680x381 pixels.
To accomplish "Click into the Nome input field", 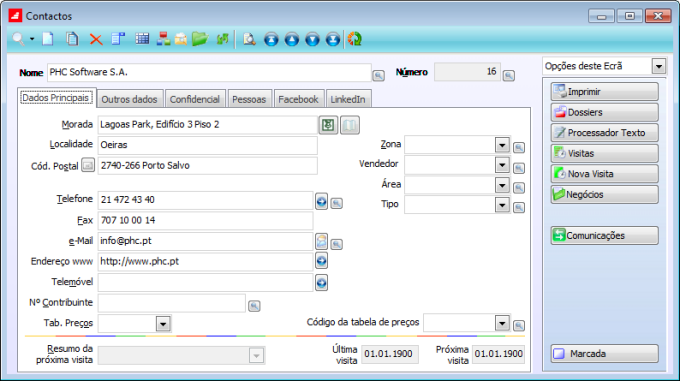I will click(209, 72).
